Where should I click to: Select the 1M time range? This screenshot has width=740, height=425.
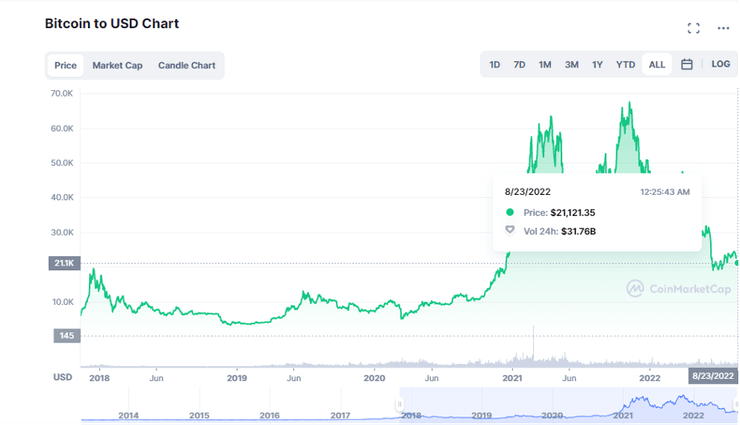pos(545,65)
